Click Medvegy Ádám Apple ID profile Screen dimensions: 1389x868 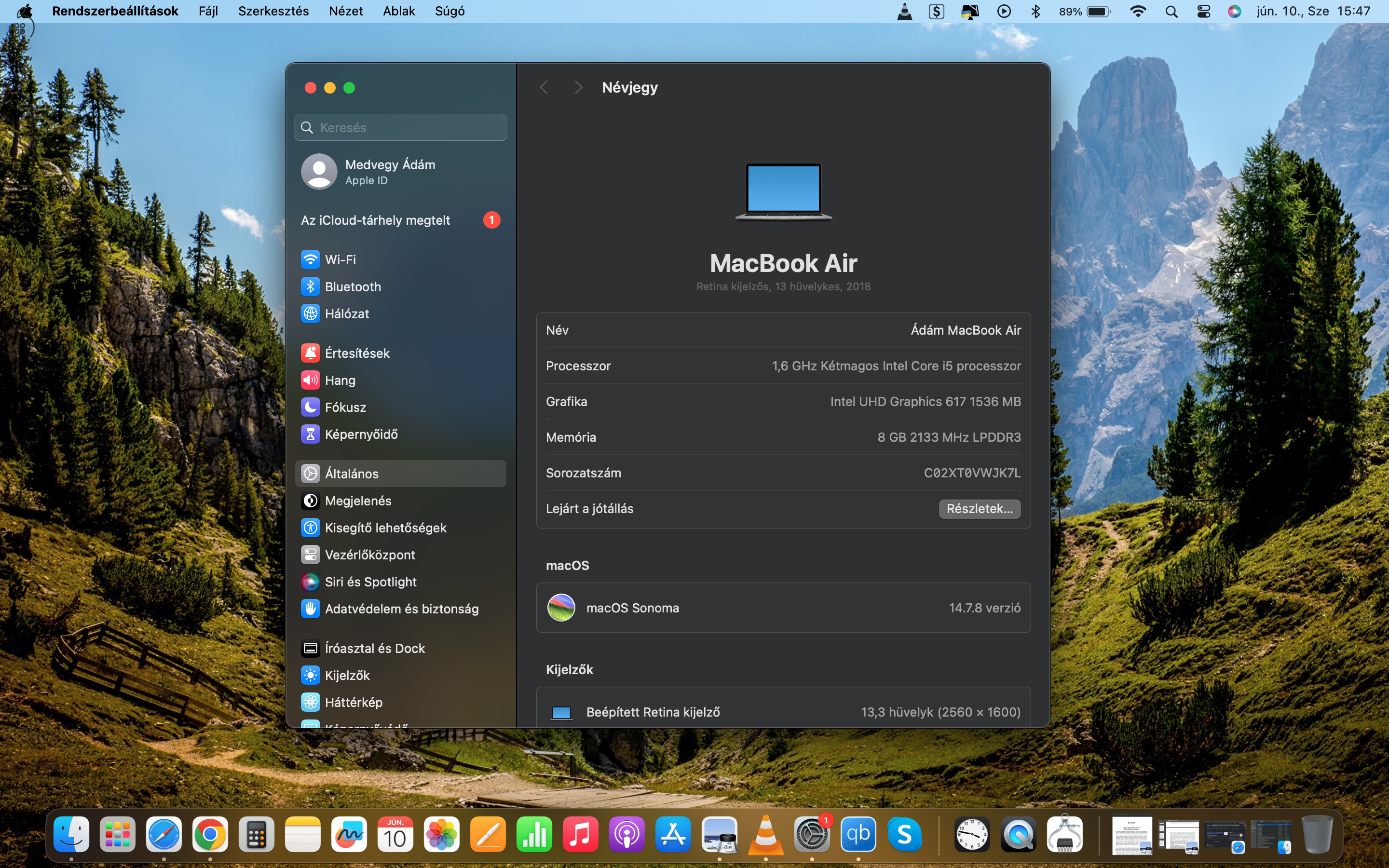tap(400, 172)
